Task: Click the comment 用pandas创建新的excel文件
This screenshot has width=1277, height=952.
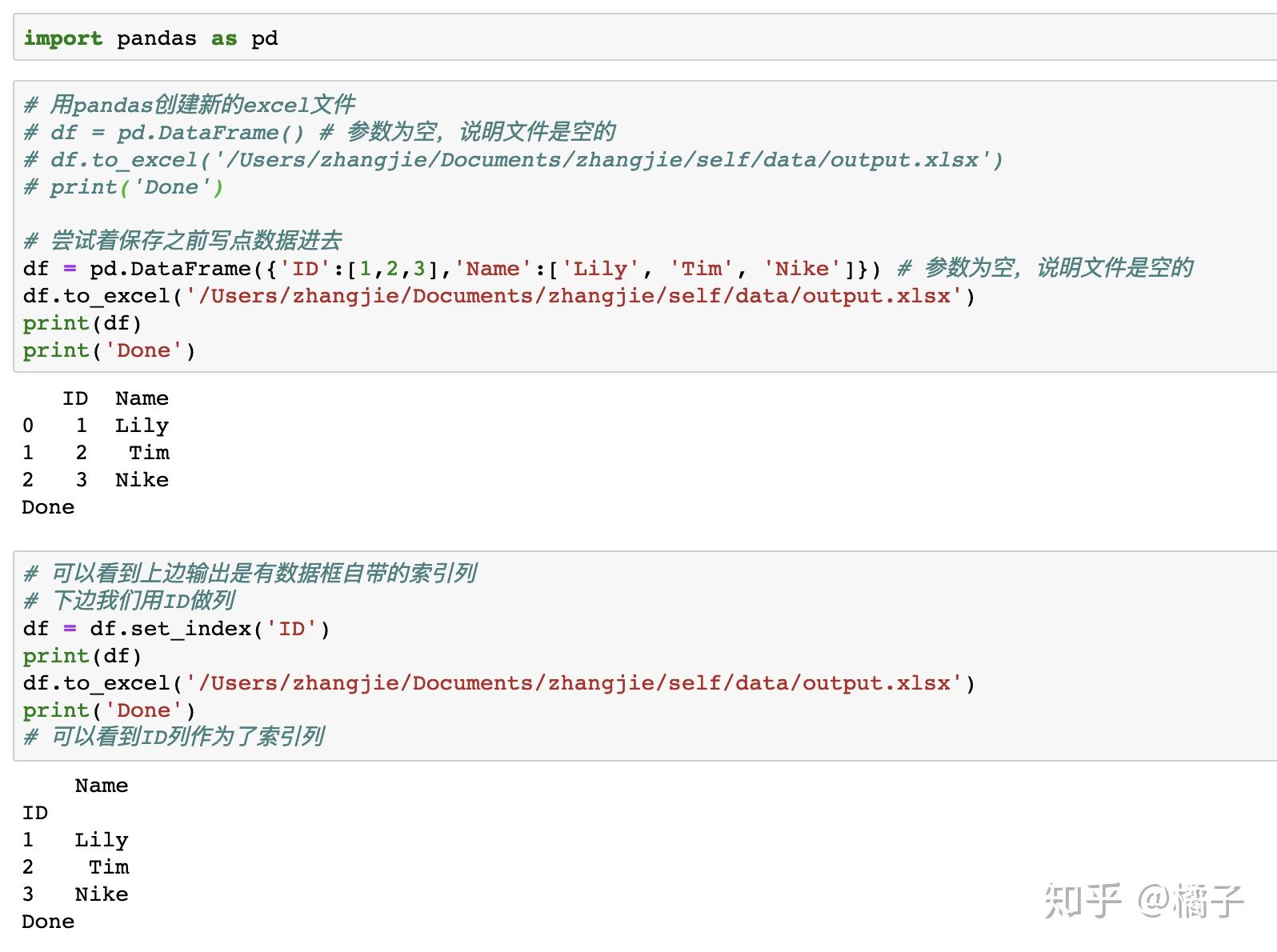Action: pyautogui.click(x=190, y=105)
